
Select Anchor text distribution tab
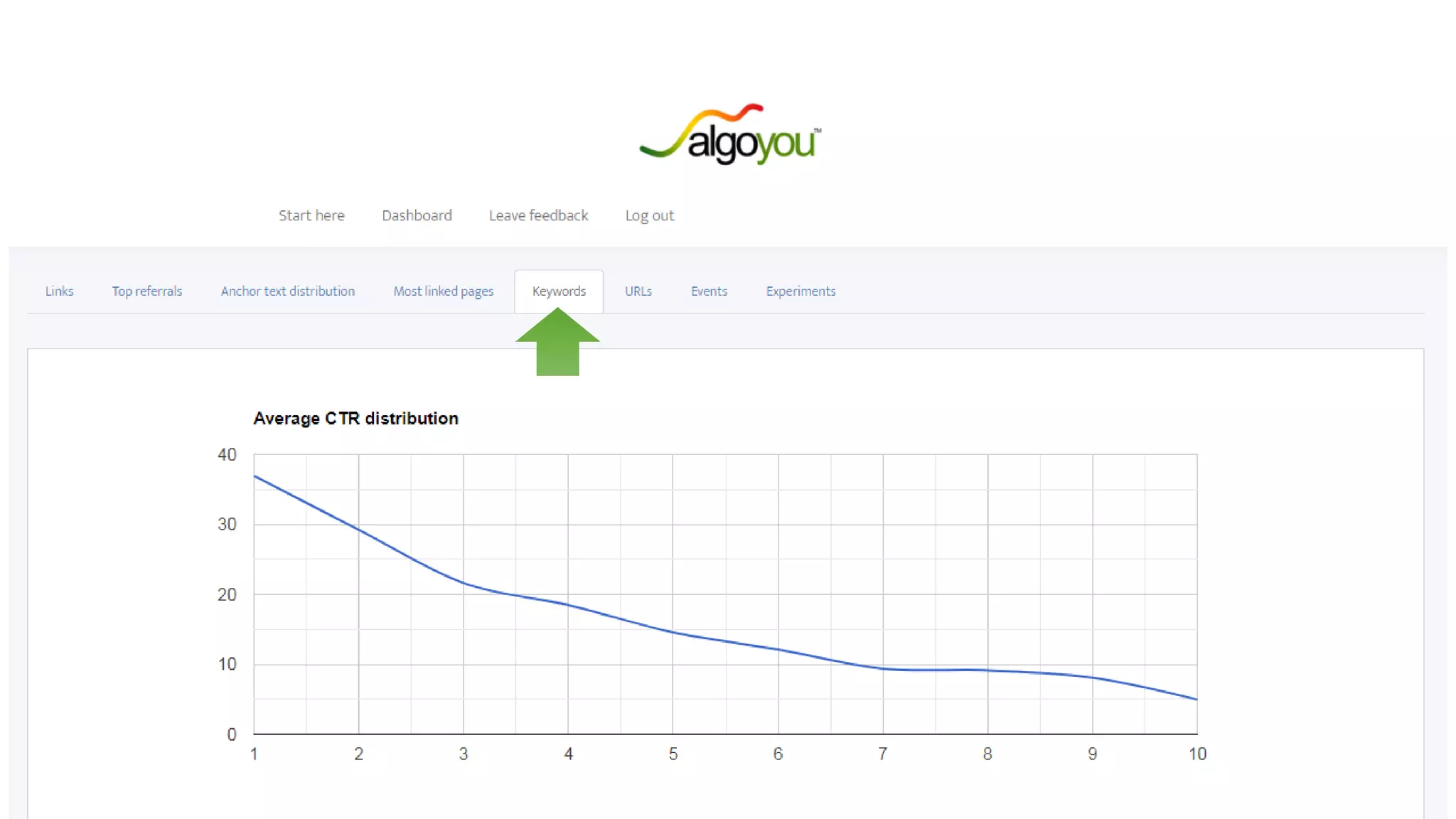pyautogui.click(x=287, y=291)
